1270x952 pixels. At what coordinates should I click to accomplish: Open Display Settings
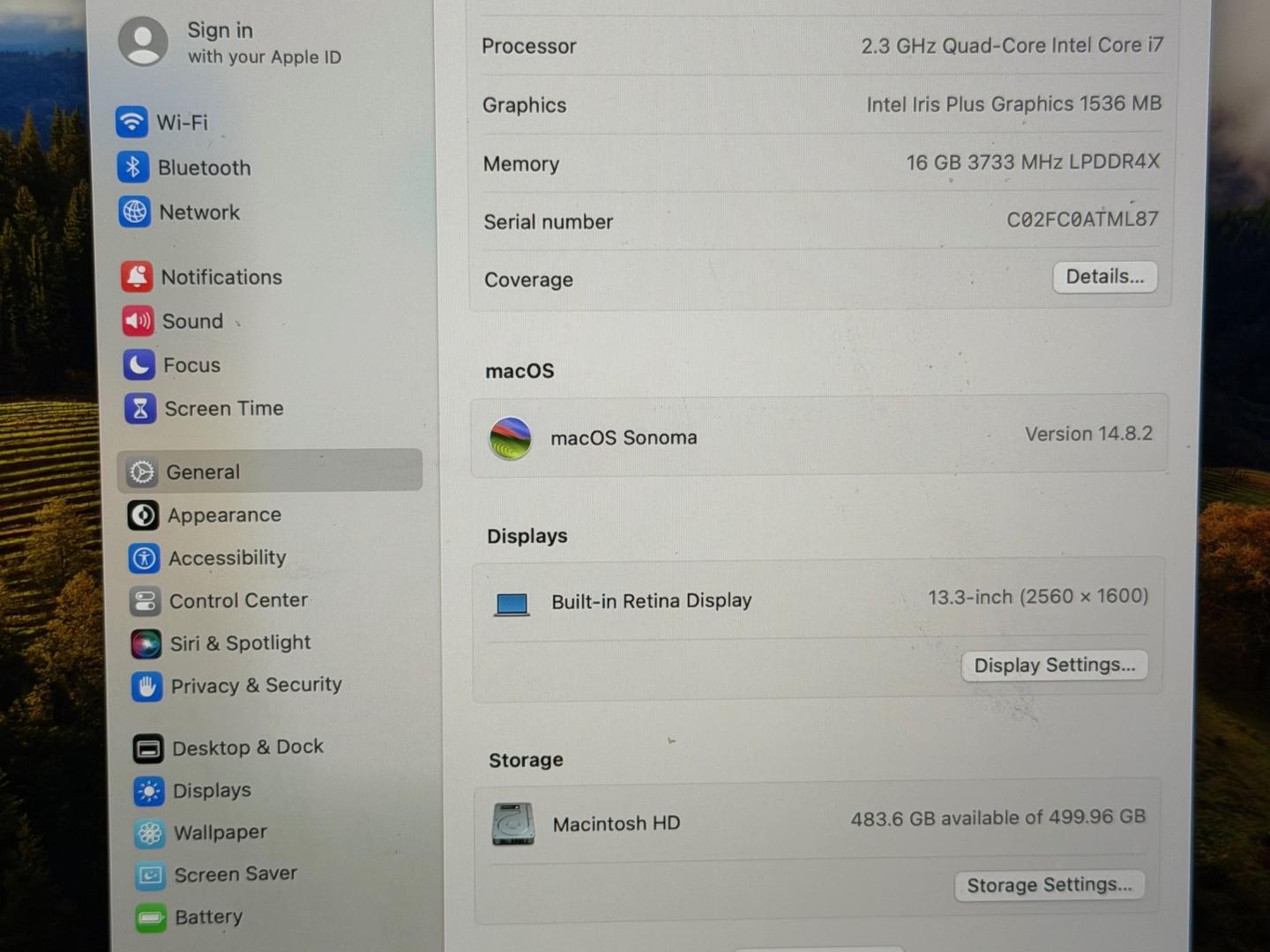(x=1055, y=665)
